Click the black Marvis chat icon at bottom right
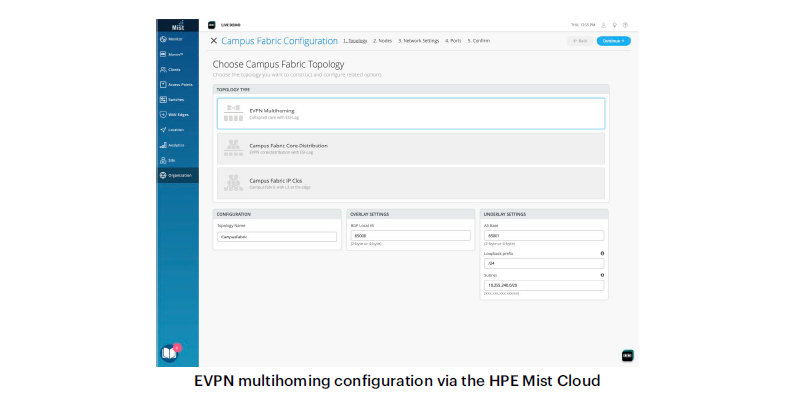Screen dimensions: 795x403 (x=628, y=356)
